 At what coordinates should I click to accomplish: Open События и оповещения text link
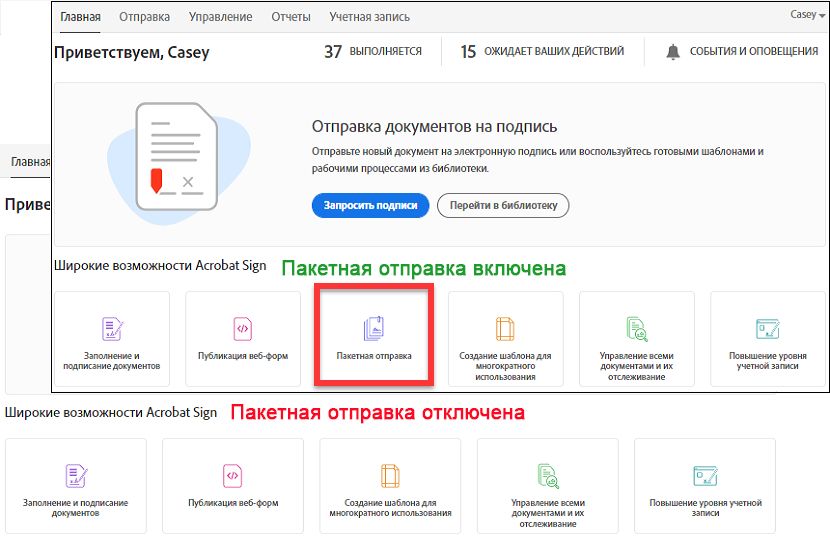[x=754, y=51]
